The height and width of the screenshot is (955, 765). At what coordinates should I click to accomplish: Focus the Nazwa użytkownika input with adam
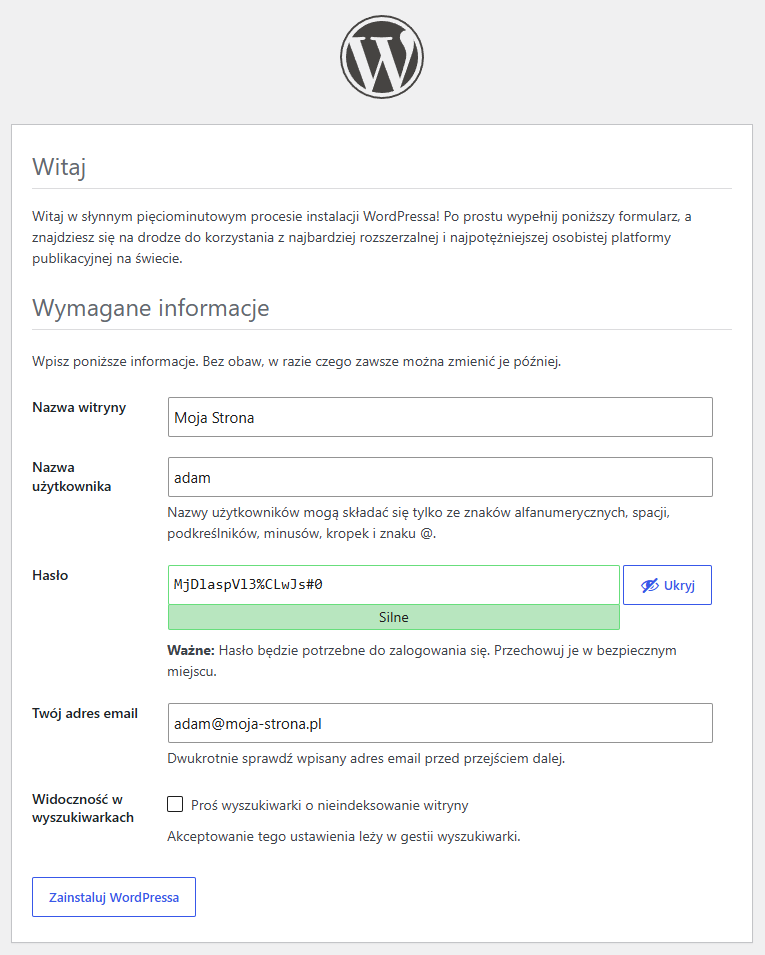point(440,477)
